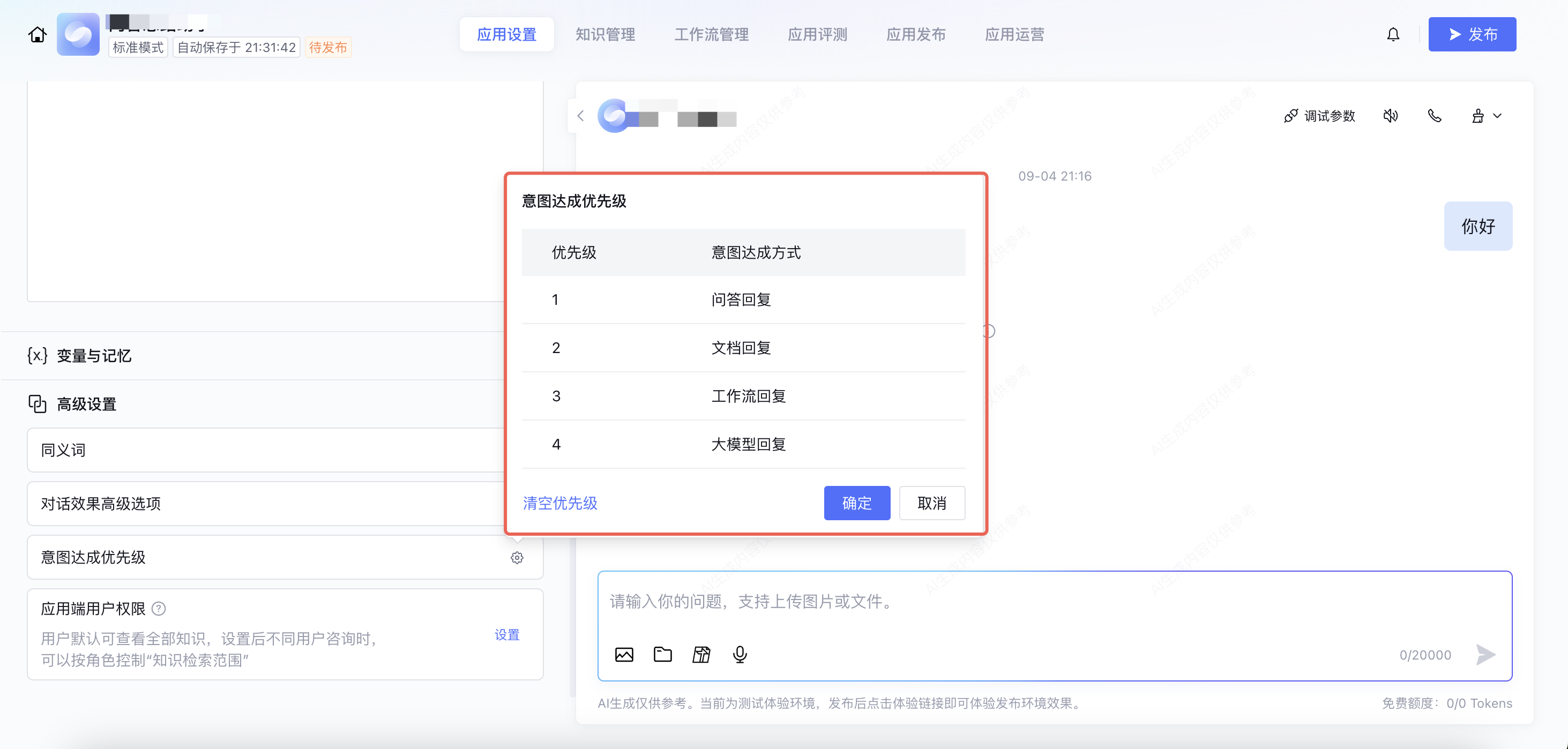Screen dimensions: 1568x749
Task: Click the 确定 confirm button
Action: tap(856, 503)
